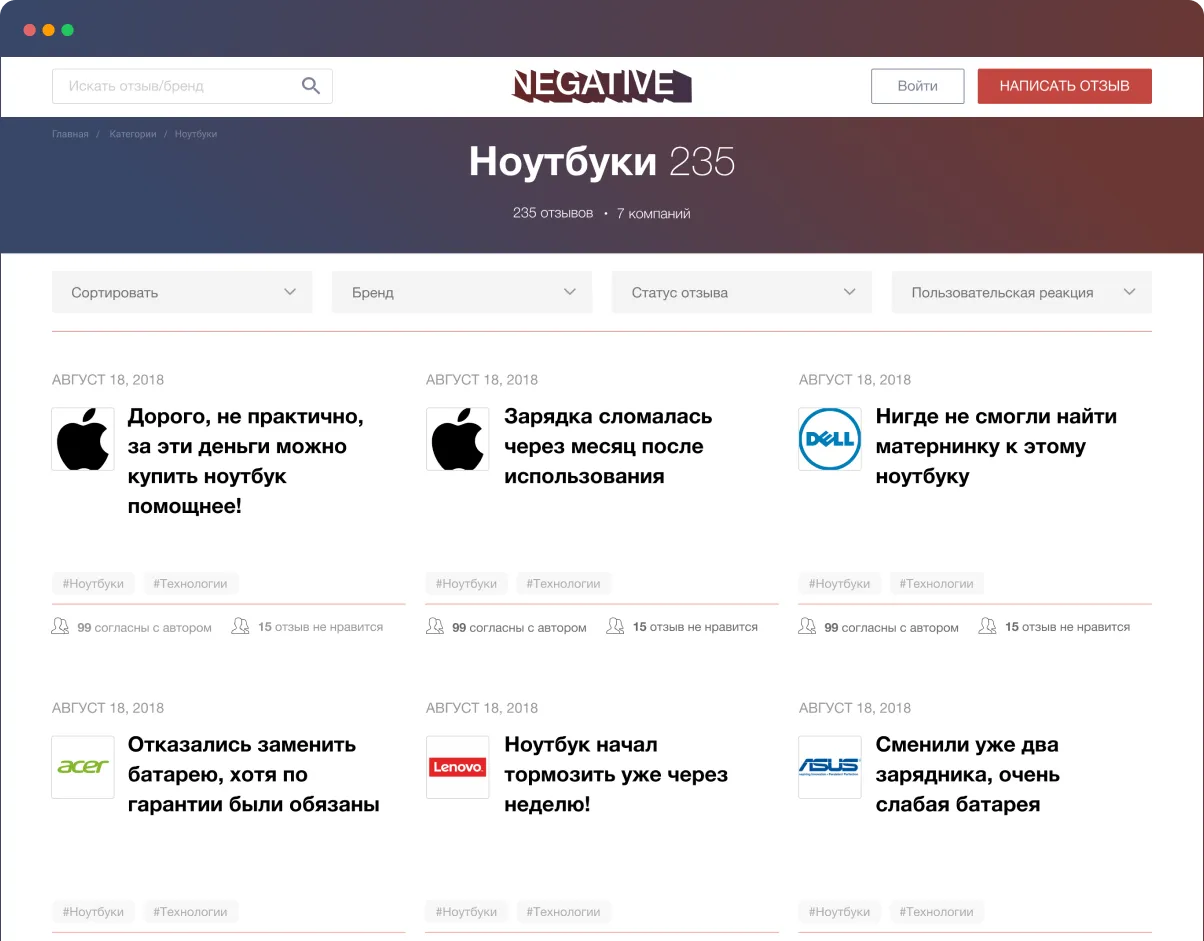Click agree icon under Dell 'материнку' review

tap(808, 627)
